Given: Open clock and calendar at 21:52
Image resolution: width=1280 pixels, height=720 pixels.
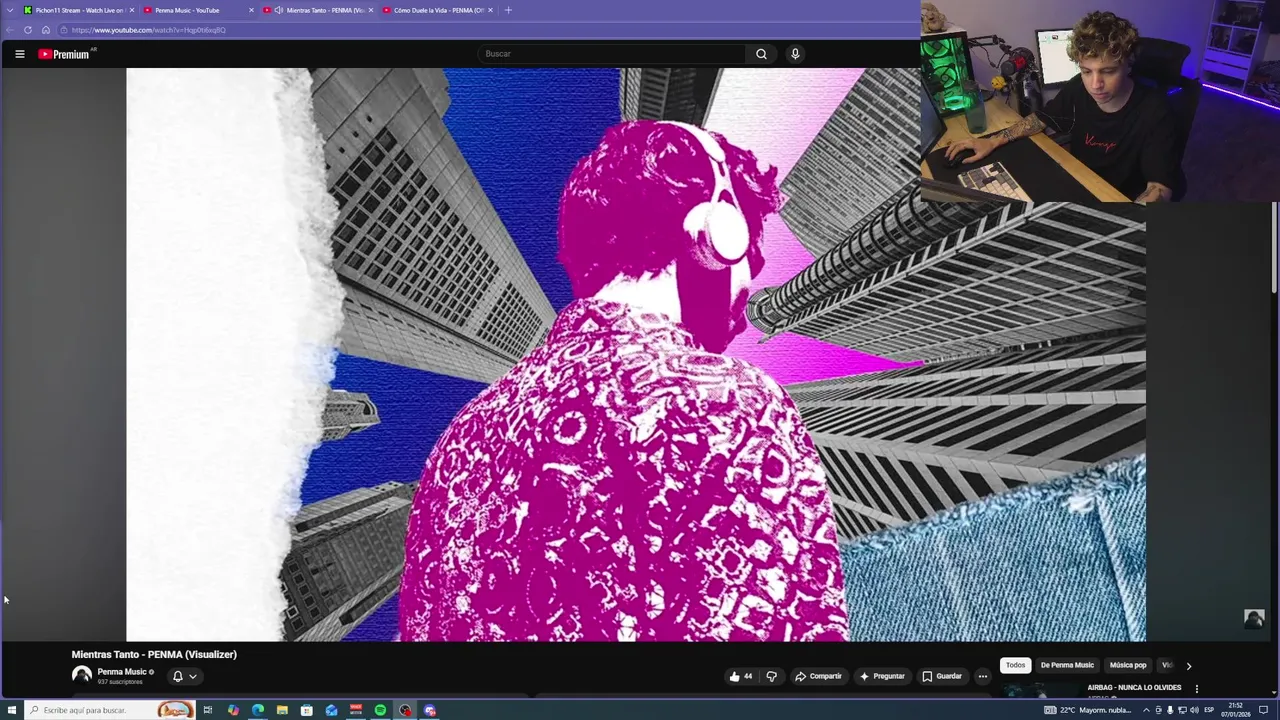Looking at the screenshot, I should pos(1235,710).
